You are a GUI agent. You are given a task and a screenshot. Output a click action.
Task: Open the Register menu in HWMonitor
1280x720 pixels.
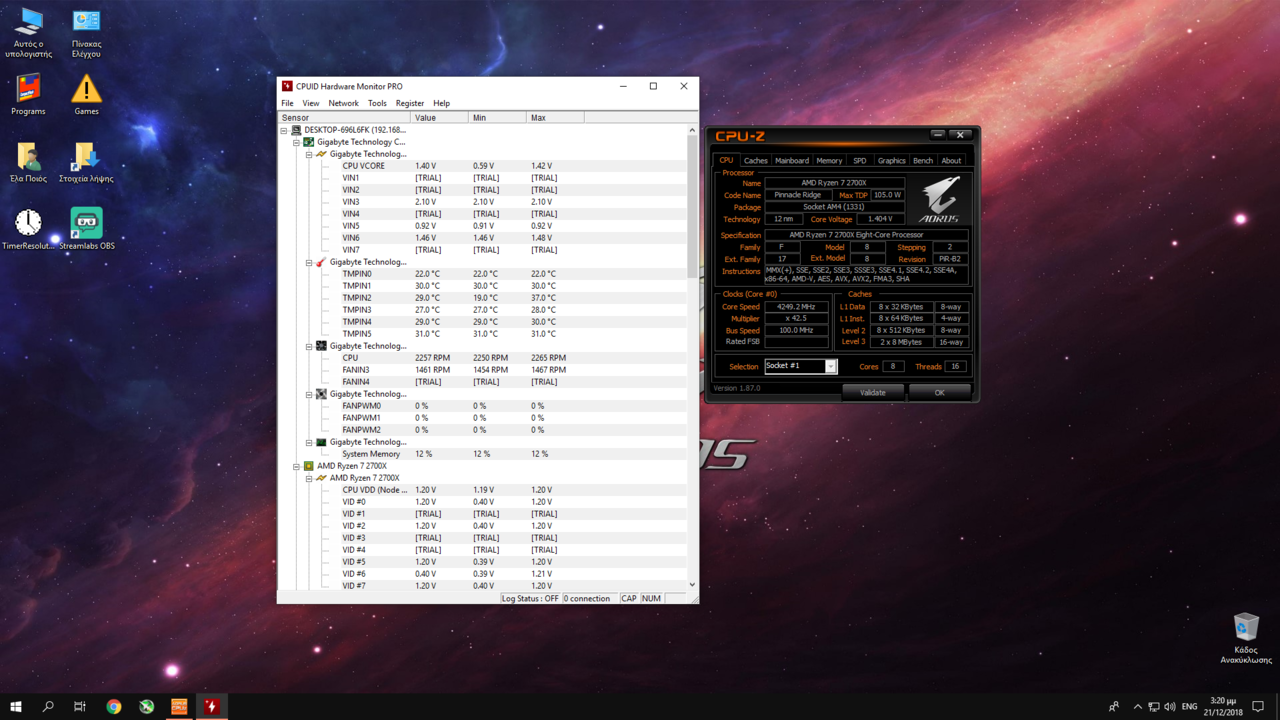pyautogui.click(x=410, y=103)
